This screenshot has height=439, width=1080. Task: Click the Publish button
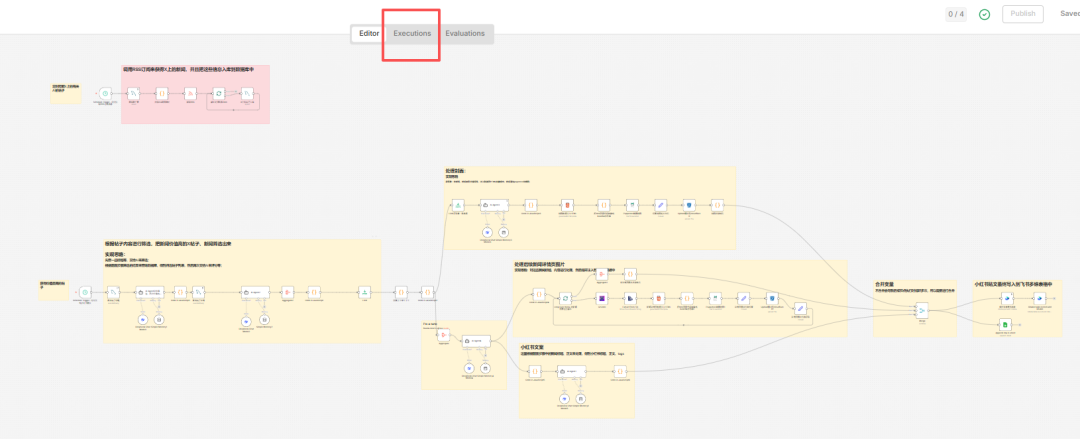pos(1022,14)
